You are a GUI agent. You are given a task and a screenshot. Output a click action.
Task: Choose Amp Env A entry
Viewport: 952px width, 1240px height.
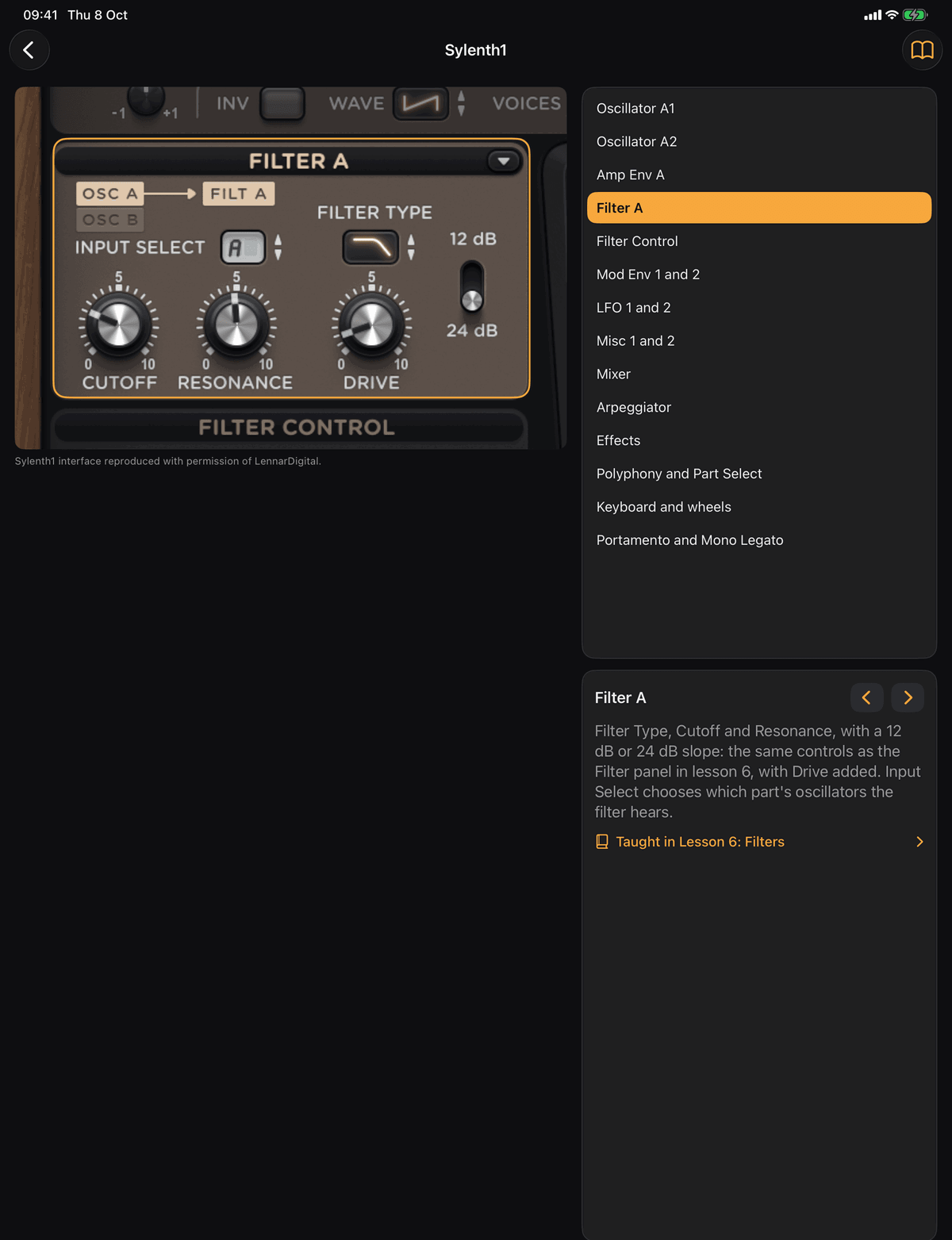pos(758,175)
